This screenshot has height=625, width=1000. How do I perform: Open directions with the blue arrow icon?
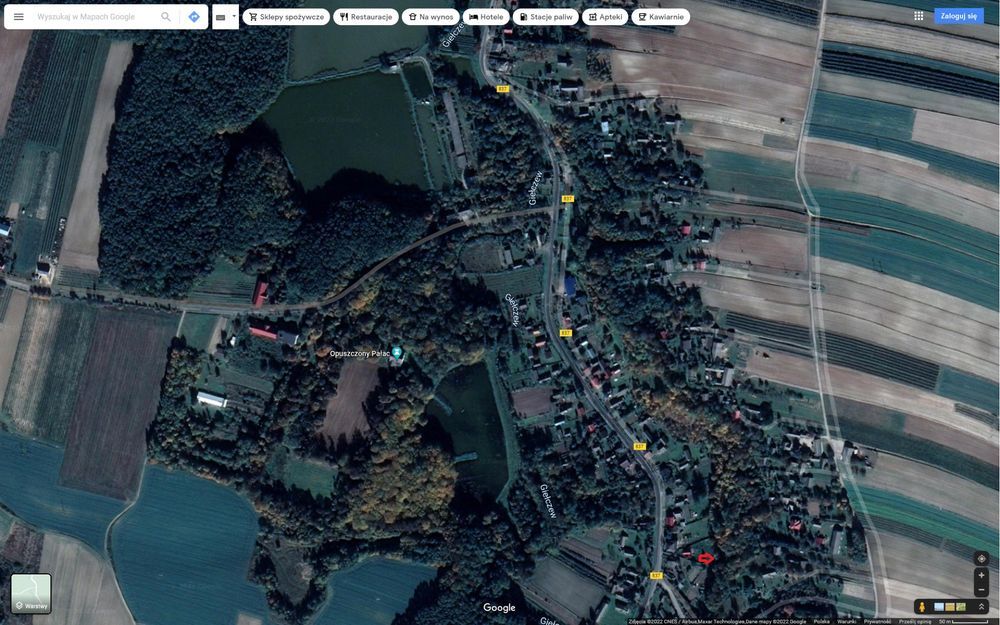(194, 17)
